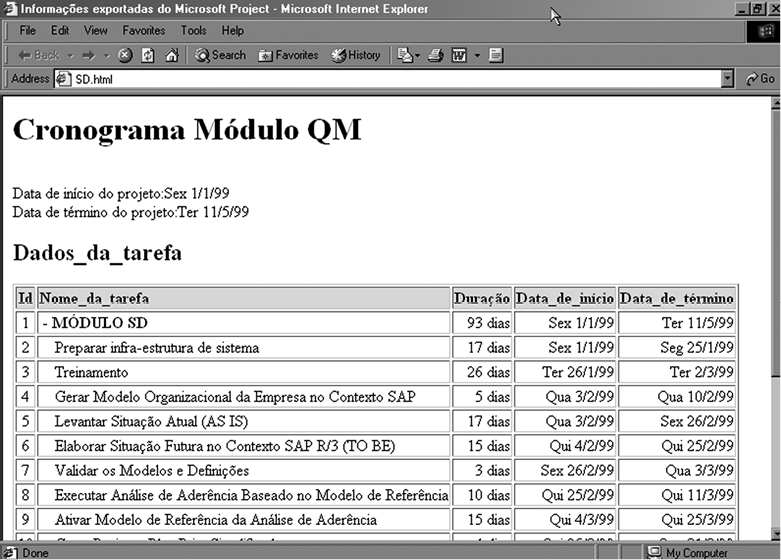Click the Seg 25/1/99 end date
This screenshot has width=781, height=560.
click(677, 347)
